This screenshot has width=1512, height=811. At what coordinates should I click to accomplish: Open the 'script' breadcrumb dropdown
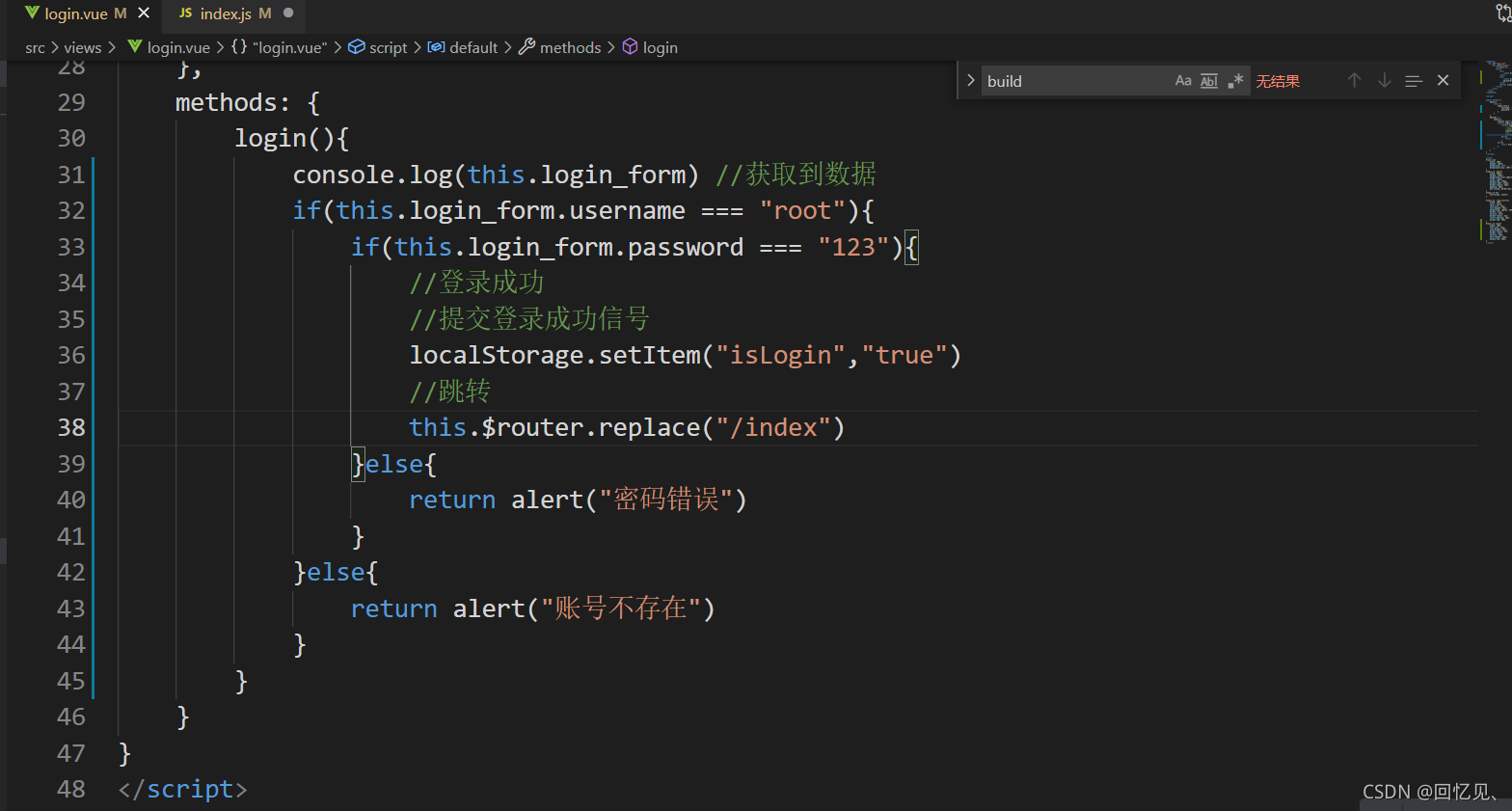(378, 47)
